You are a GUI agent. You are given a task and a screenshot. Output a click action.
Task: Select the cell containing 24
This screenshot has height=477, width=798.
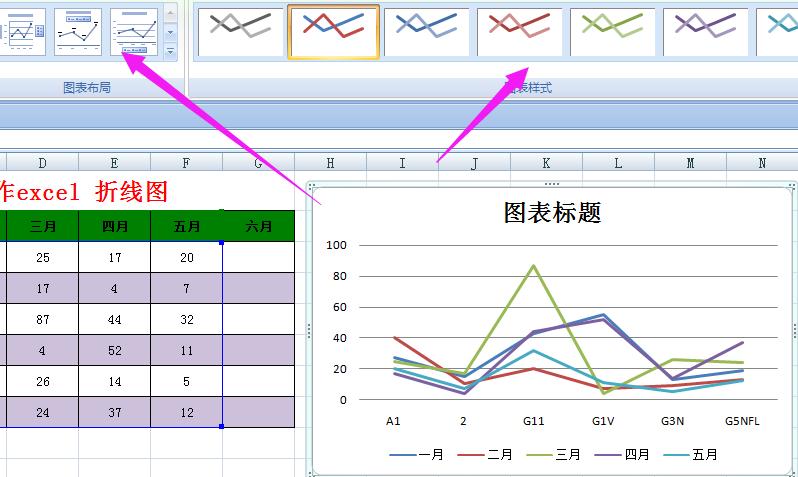[x=43, y=412]
